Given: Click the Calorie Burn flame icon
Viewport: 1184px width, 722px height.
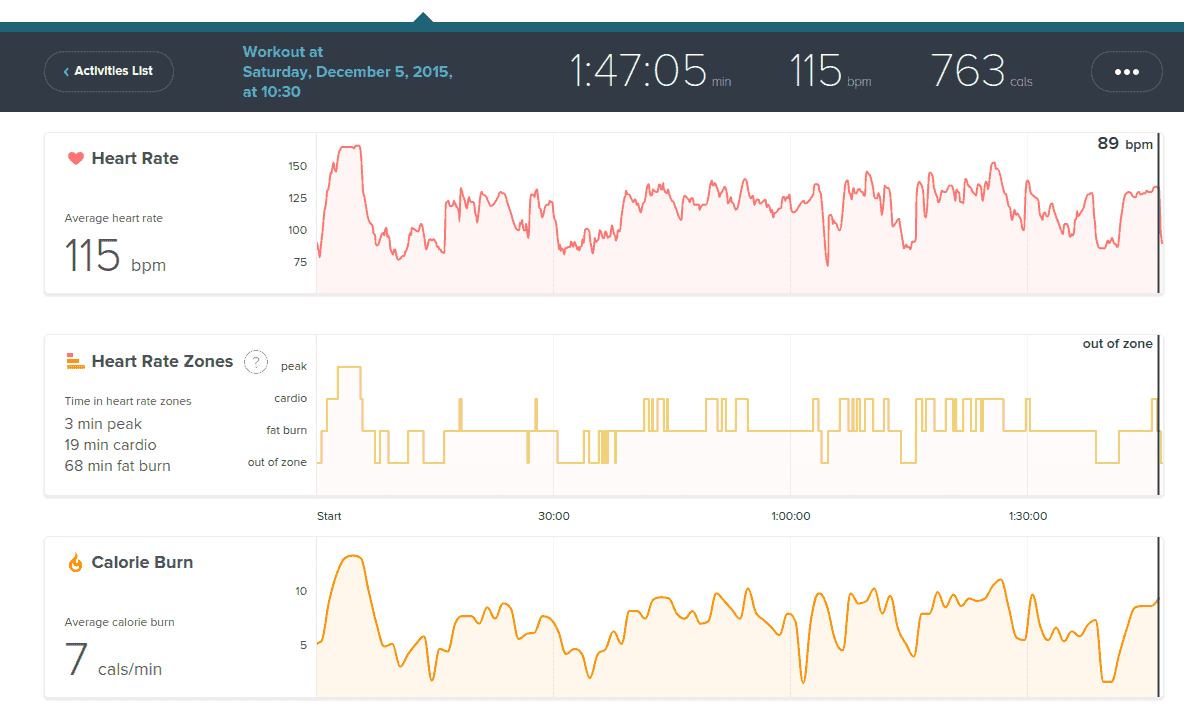Looking at the screenshot, I should click(75, 563).
